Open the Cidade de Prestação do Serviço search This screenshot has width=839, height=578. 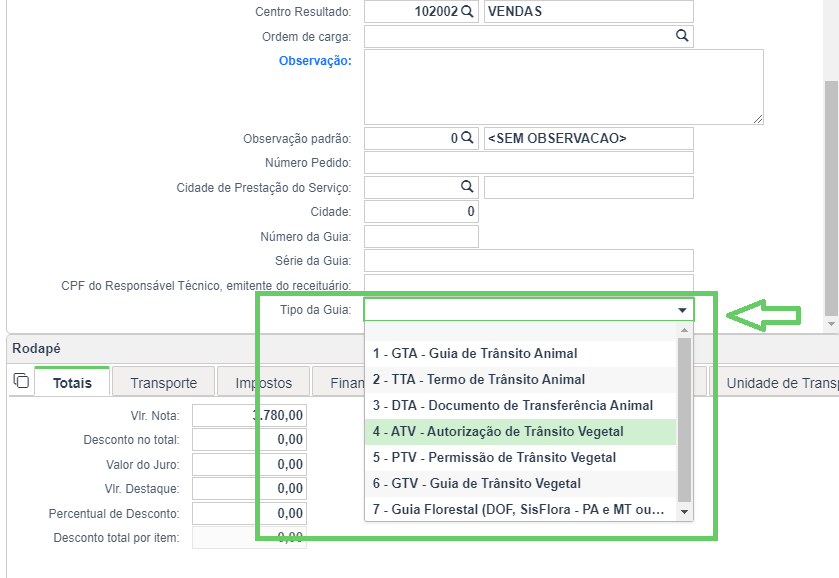click(467, 186)
